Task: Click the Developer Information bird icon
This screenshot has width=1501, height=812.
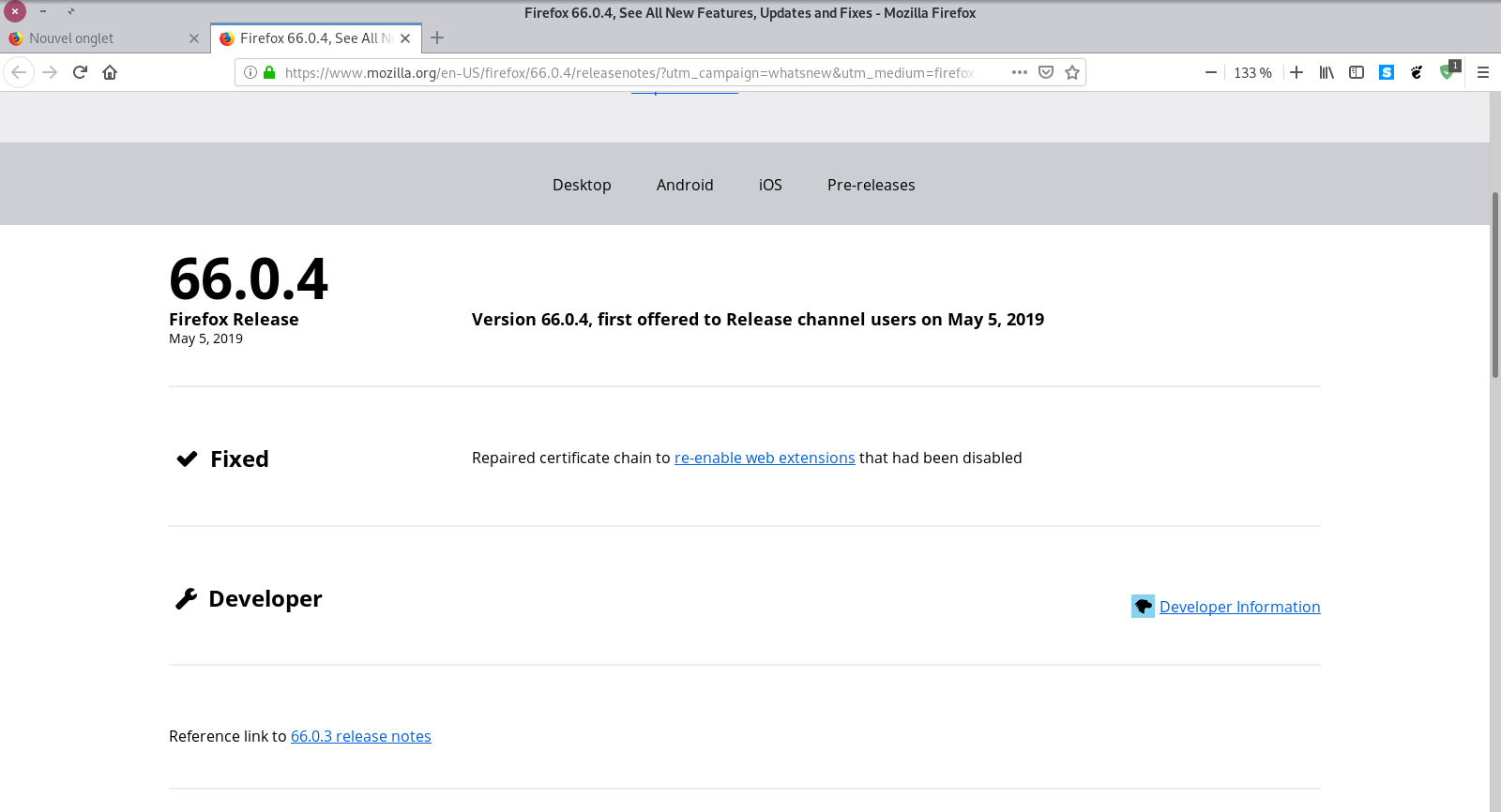Action: click(1143, 607)
